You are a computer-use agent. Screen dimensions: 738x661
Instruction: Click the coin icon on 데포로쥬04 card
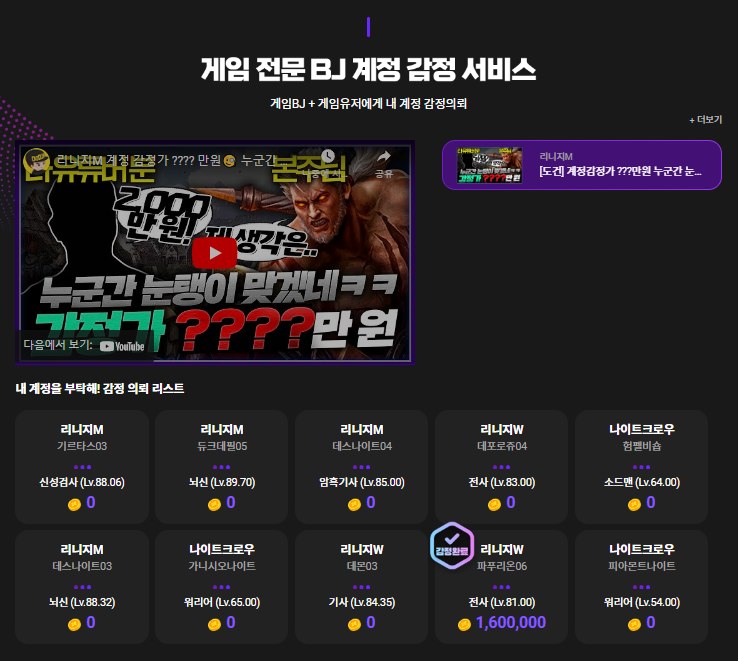pyautogui.click(x=494, y=505)
